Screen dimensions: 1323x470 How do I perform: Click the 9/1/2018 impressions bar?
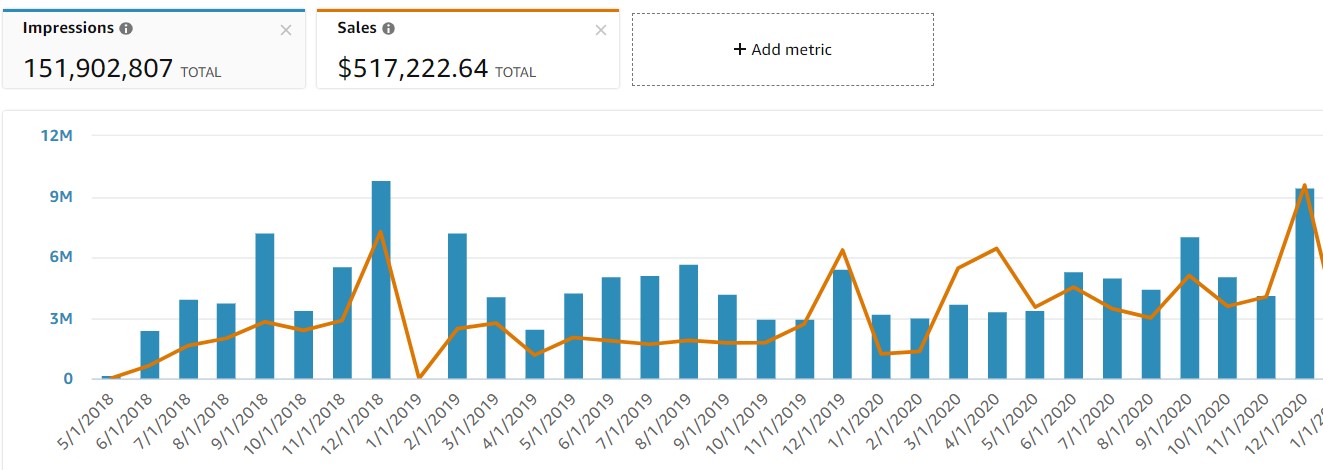click(265, 306)
